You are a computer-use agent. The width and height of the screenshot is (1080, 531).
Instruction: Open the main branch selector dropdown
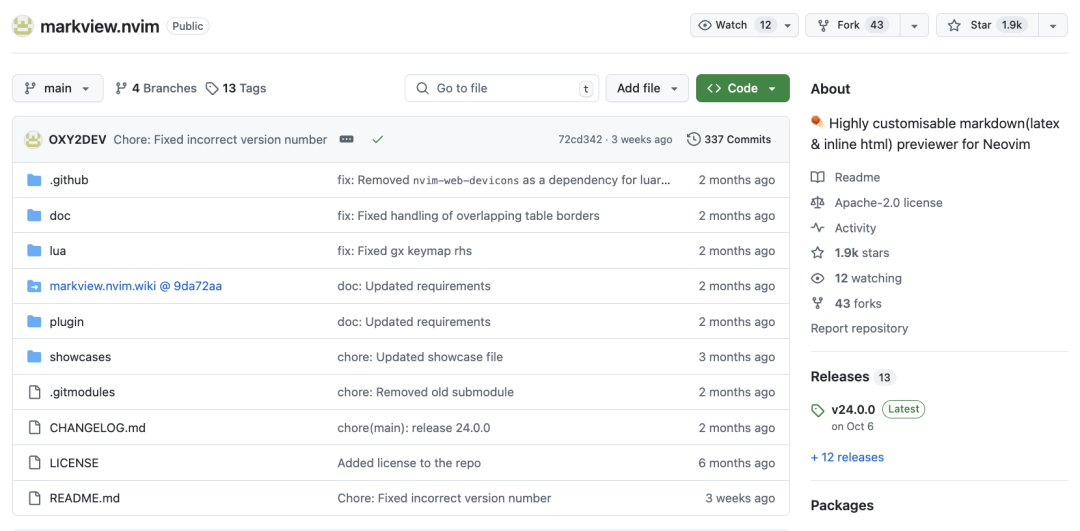[x=58, y=88]
